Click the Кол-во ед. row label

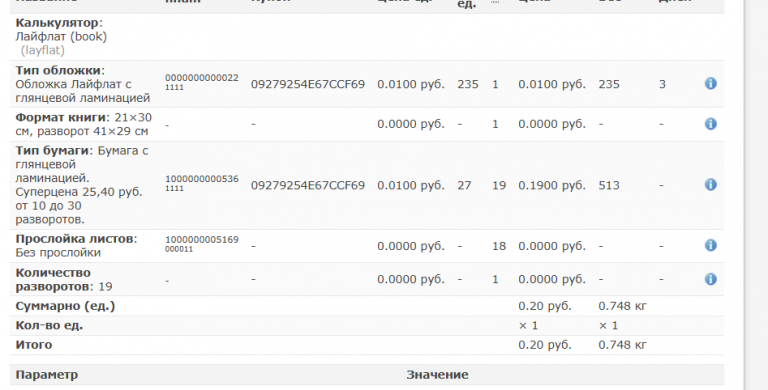point(49,325)
